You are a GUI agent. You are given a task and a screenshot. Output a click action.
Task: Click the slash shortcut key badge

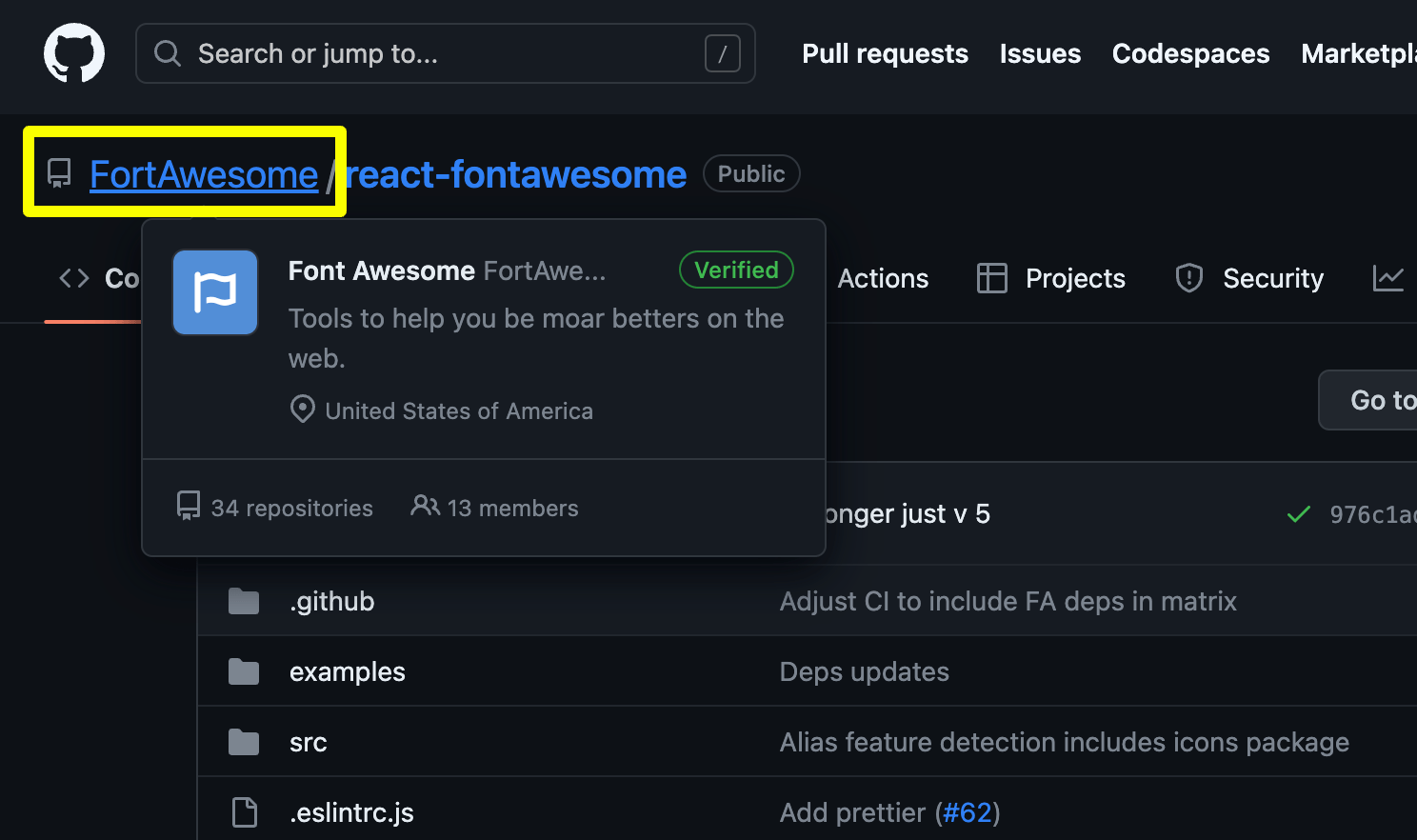pos(723,53)
